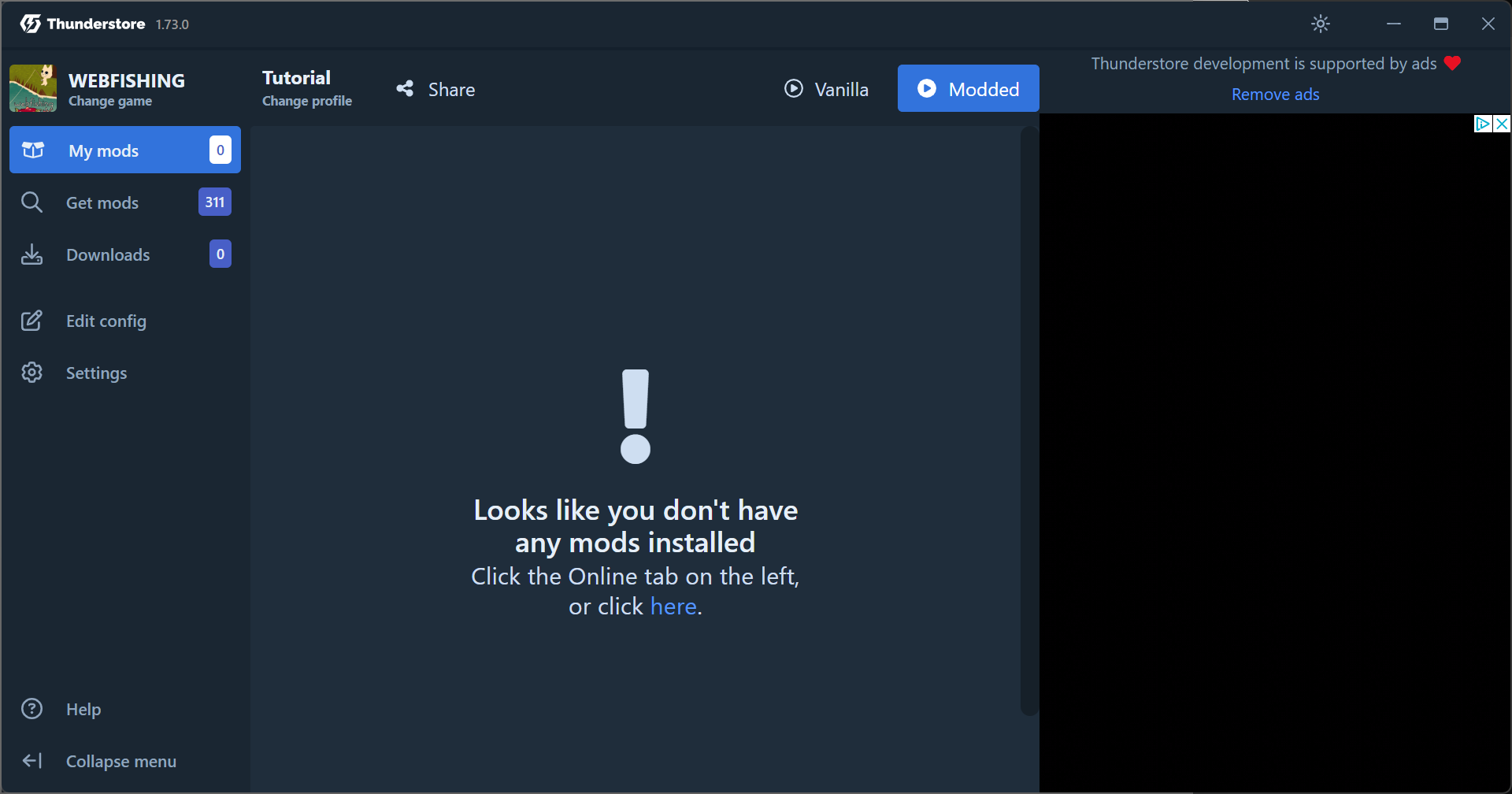Image resolution: width=1512 pixels, height=794 pixels.
Task: Click the Collapse menu arrow icon
Action: (x=31, y=761)
